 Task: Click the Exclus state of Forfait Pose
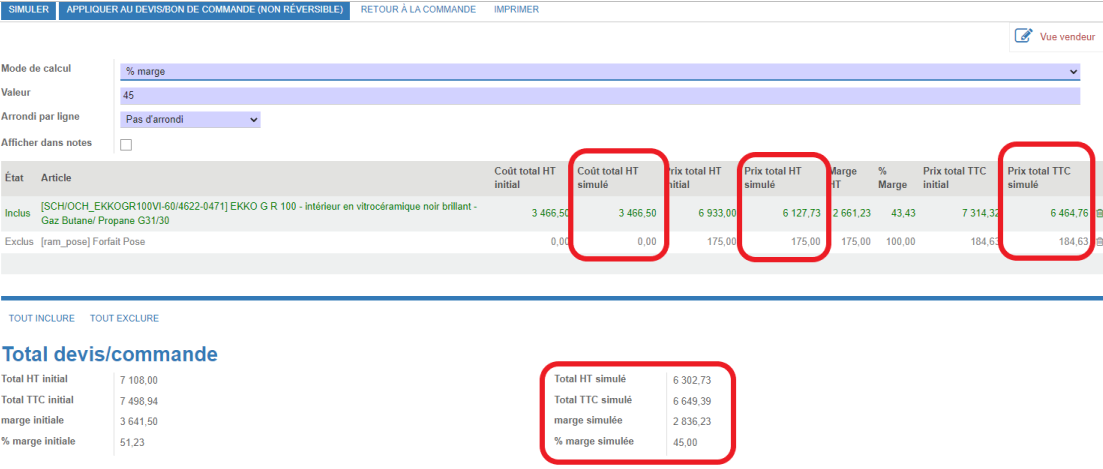tap(18, 241)
